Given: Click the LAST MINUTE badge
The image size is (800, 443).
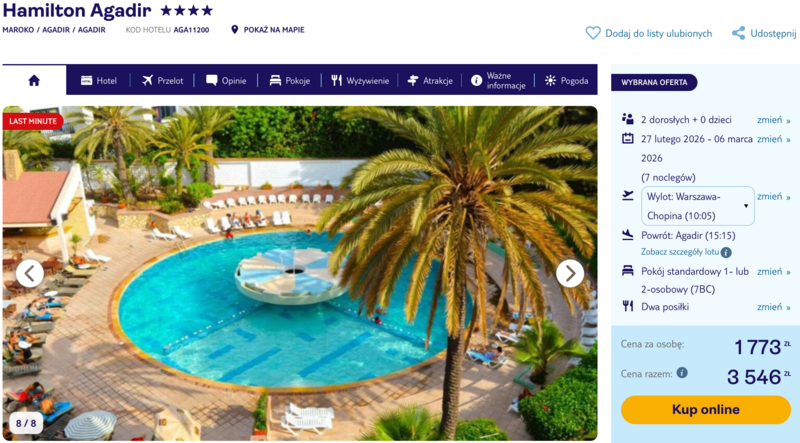Looking at the screenshot, I should pyautogui.click(x=33, y=121).
